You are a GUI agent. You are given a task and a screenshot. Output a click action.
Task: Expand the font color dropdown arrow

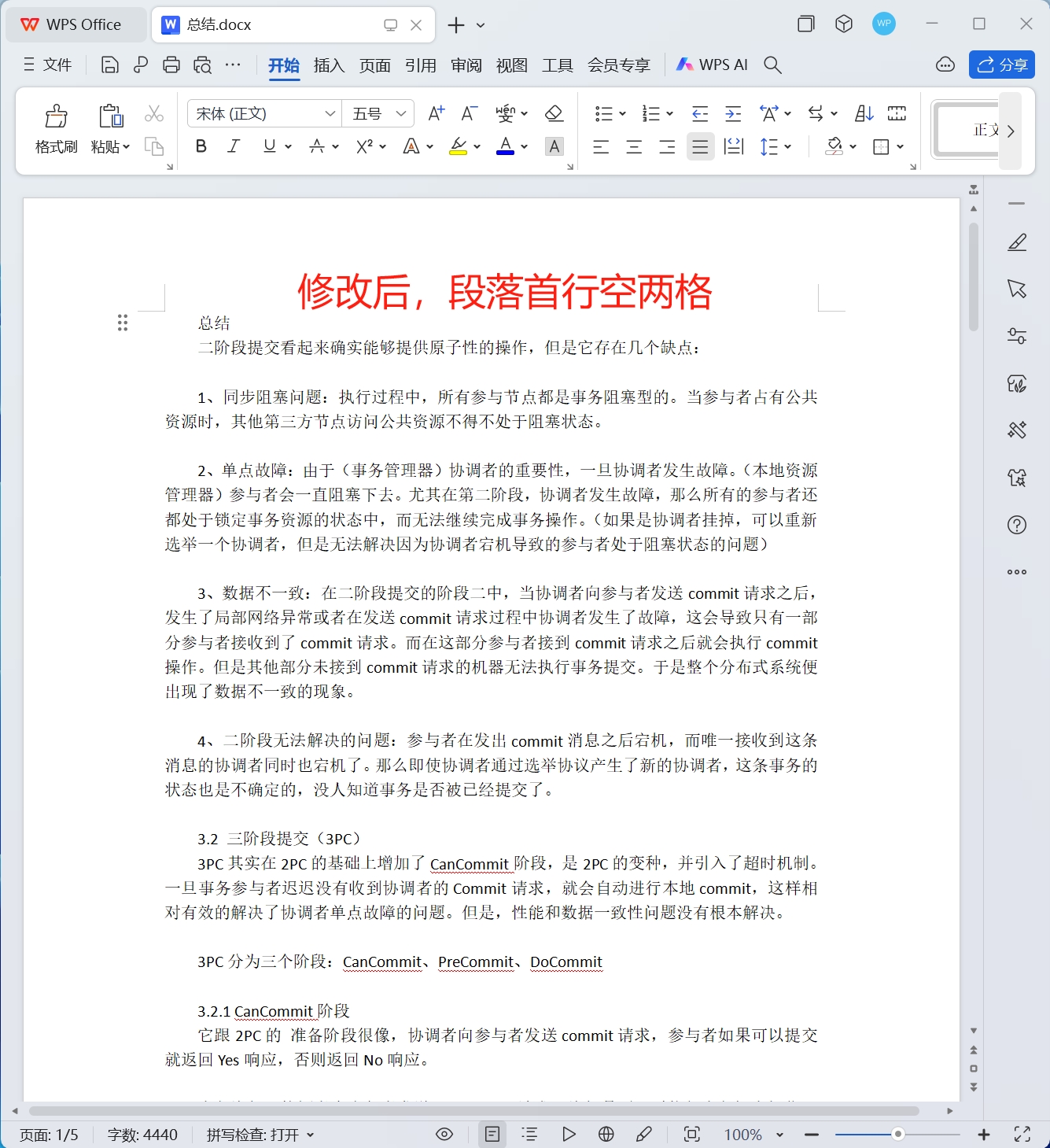point(524,146)
